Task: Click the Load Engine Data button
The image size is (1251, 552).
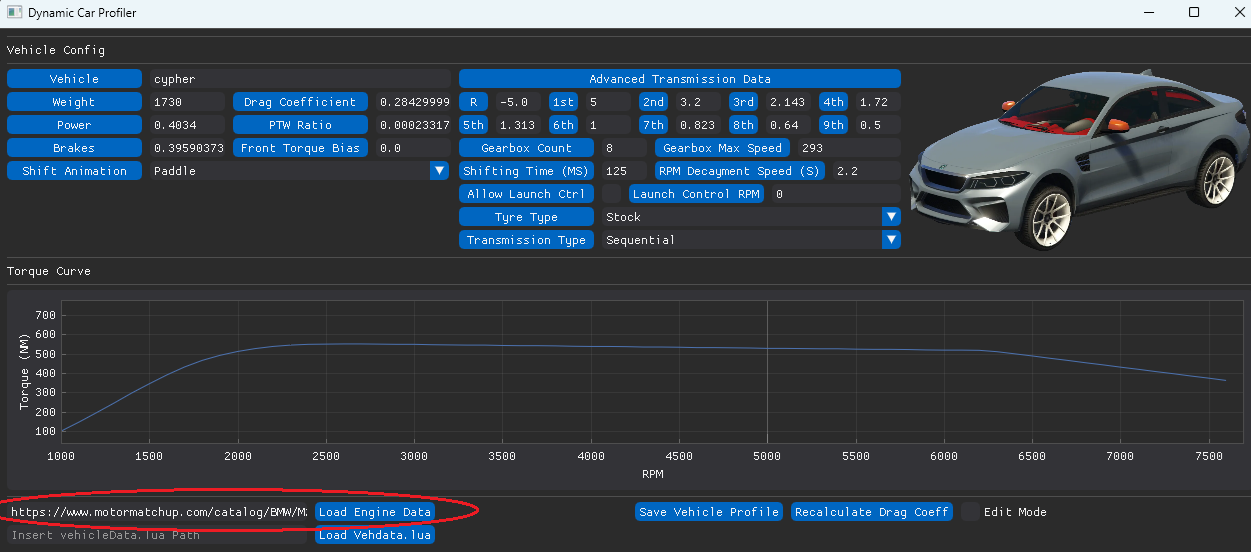Action: [375, 512]
